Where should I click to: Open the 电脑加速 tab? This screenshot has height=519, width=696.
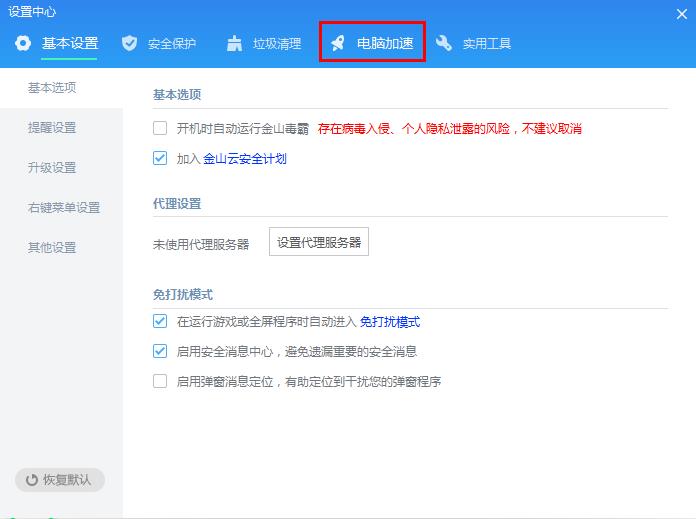pos(385,43)
